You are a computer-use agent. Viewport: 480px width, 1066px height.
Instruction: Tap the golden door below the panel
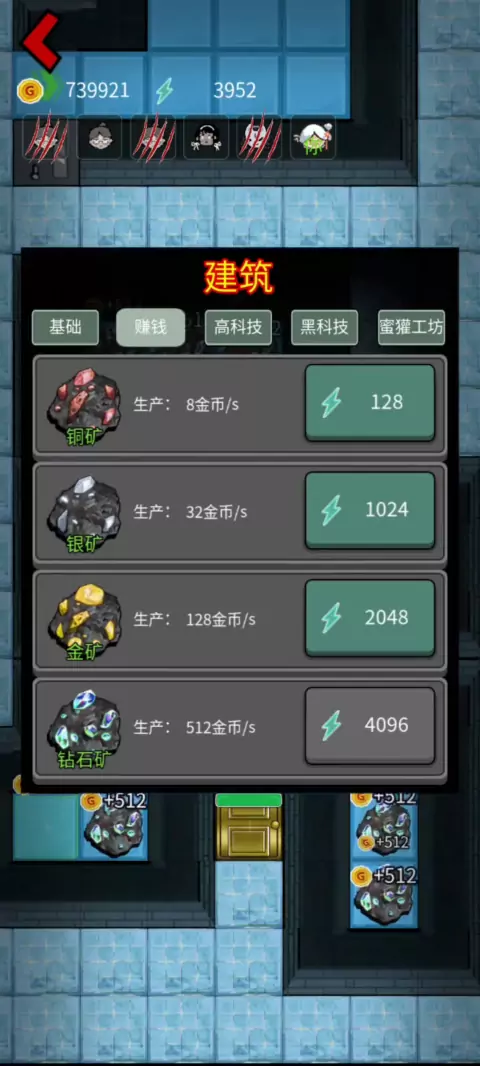click(248, 826)
